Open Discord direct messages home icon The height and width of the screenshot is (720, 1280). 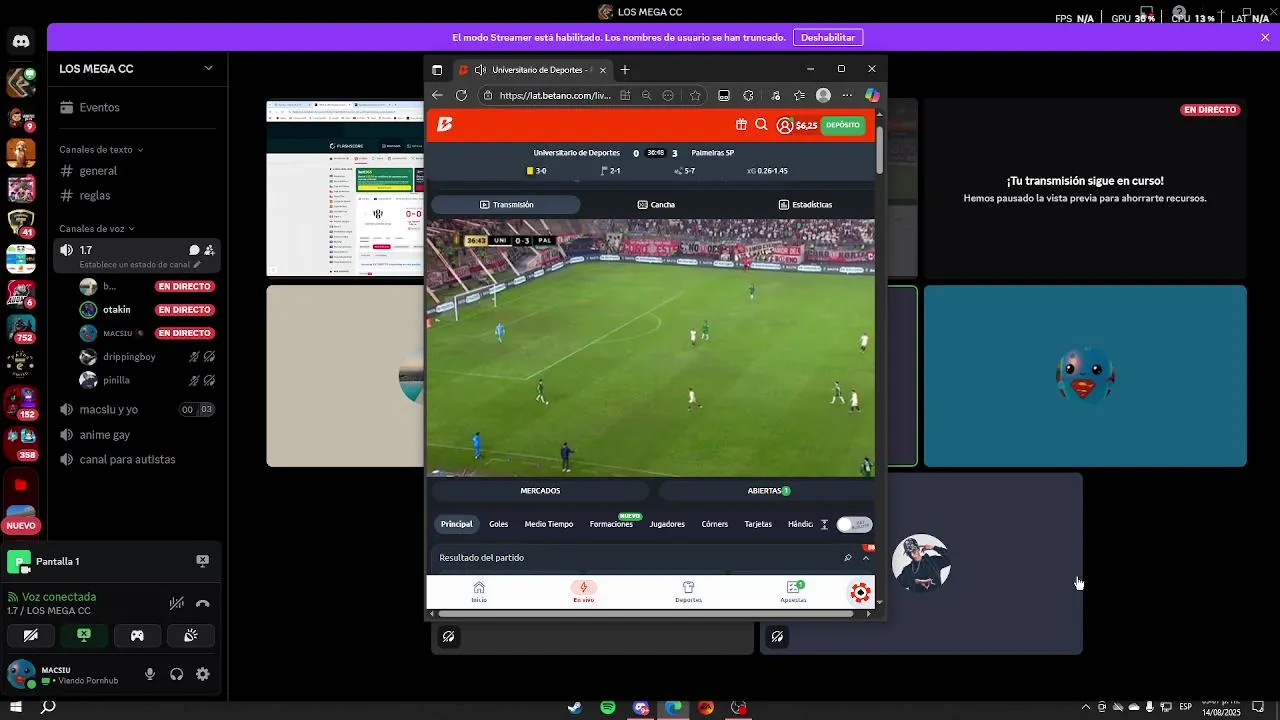coord(21,41)
